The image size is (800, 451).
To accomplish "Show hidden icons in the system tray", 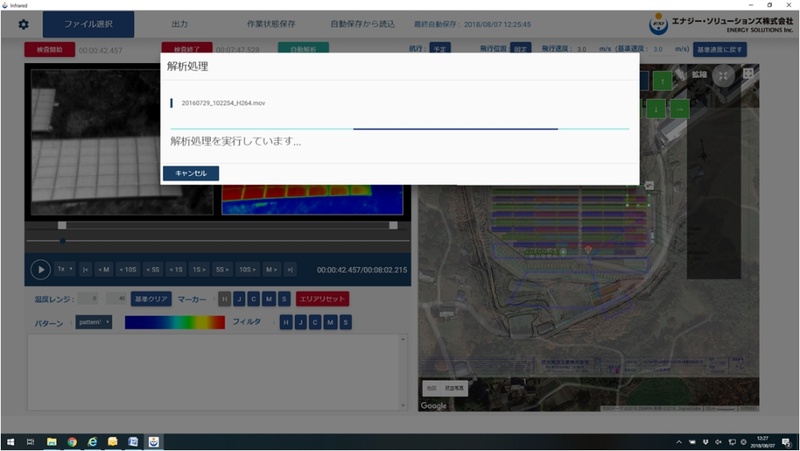I will [x=679, y=441].
